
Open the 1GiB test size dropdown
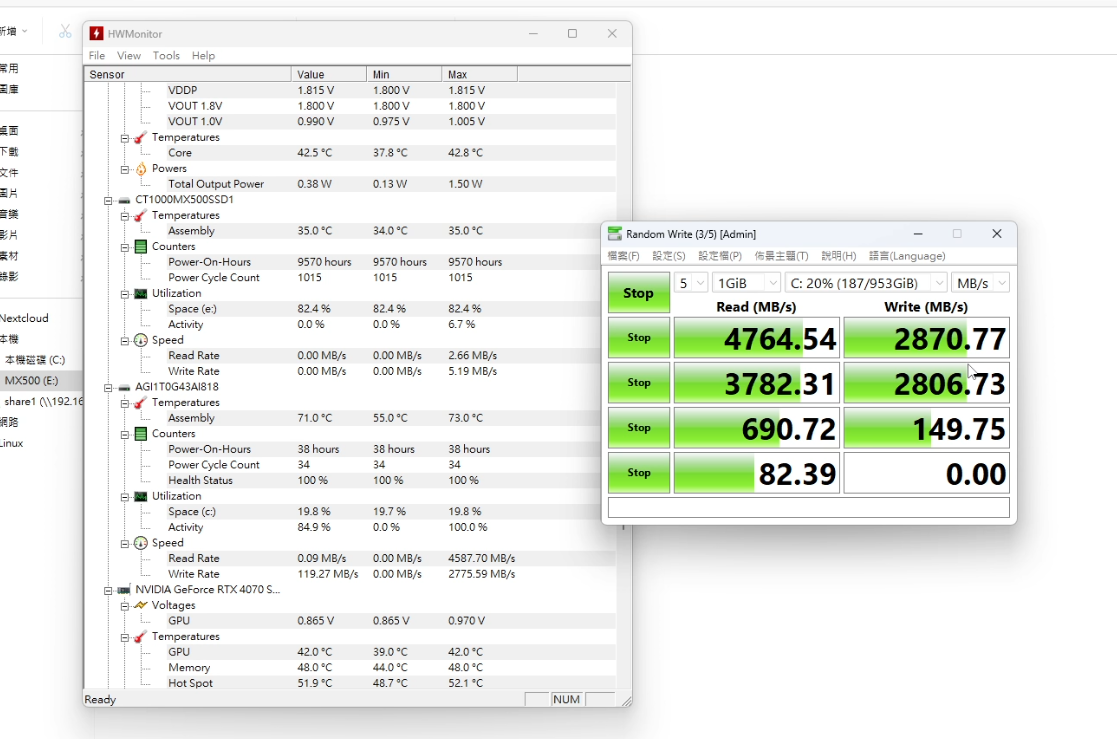[746, 283]
